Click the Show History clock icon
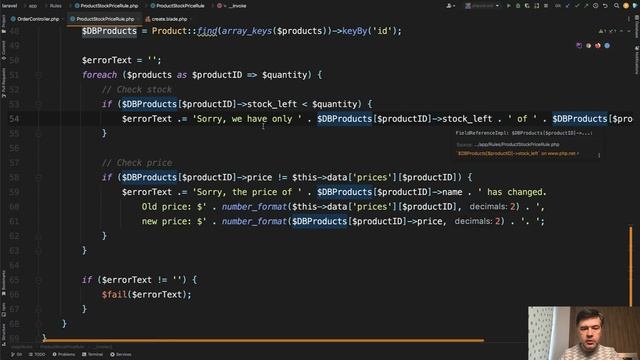The image size is (640, 360). coord(596,6)
